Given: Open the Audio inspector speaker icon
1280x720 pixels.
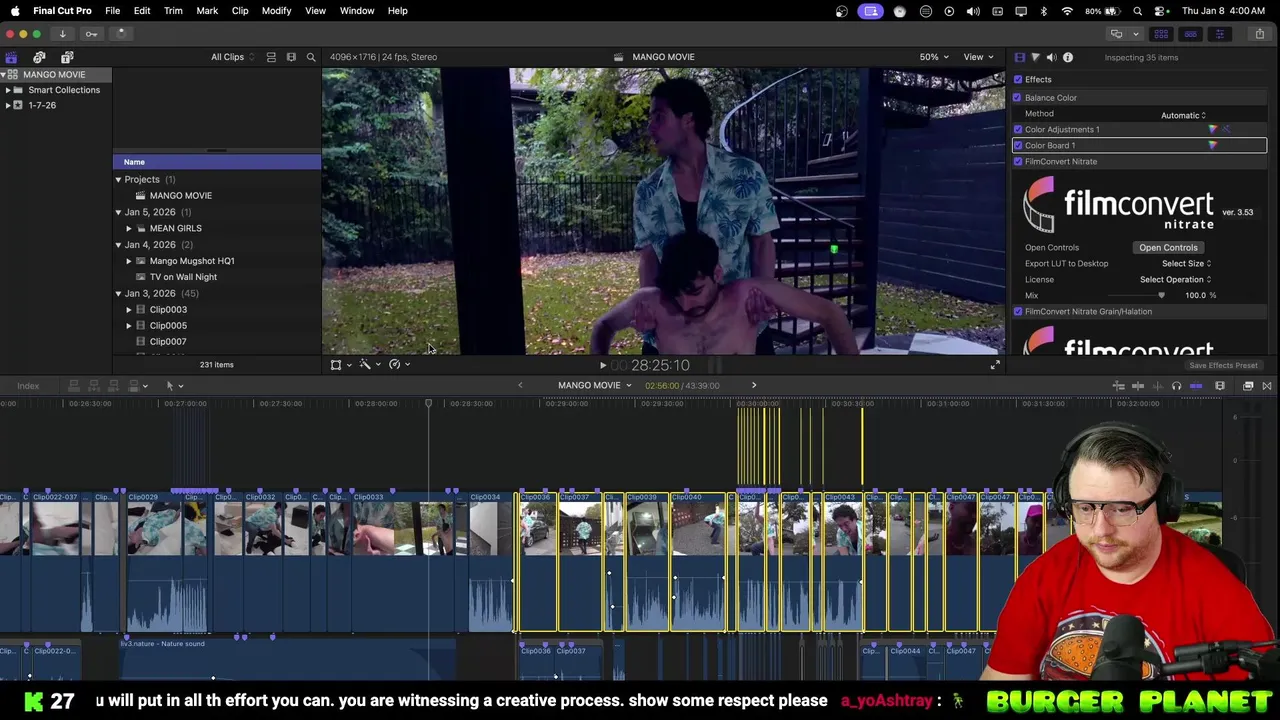Looking at the screenshot, I should pyautogui.click(x=1051, y=57).
